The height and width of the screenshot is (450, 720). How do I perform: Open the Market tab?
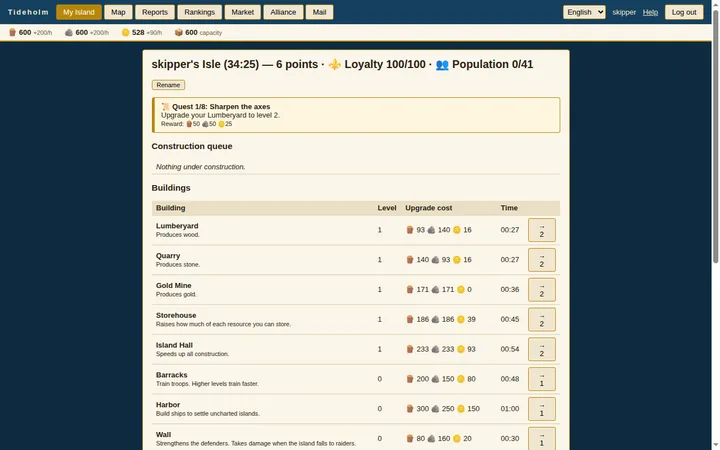(x=242, y=12)
